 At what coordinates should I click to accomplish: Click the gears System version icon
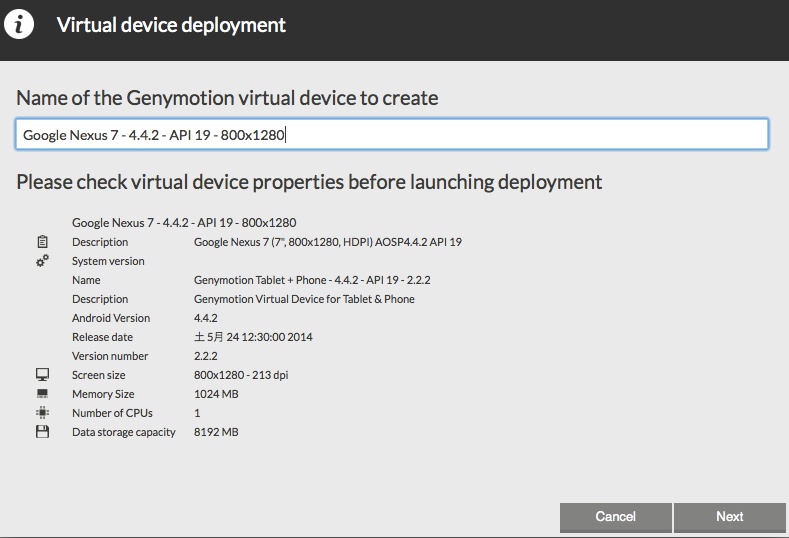pos(42,261)
